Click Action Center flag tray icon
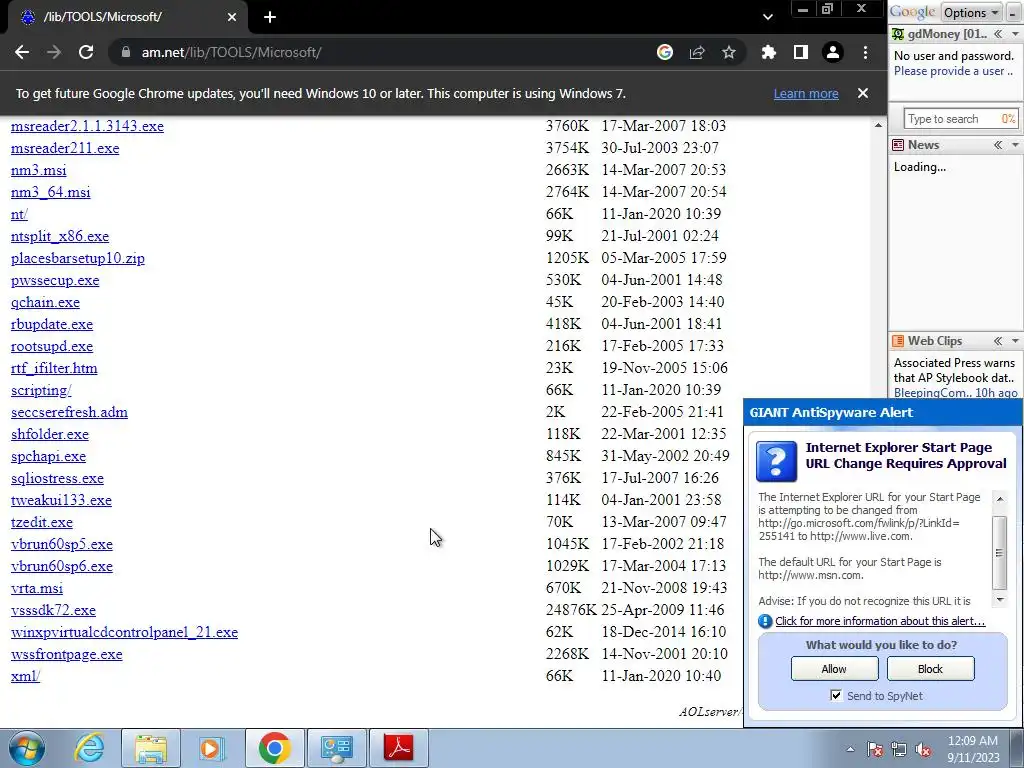The width and height of the screenshot is (1024, 768). tap(875, 749)
